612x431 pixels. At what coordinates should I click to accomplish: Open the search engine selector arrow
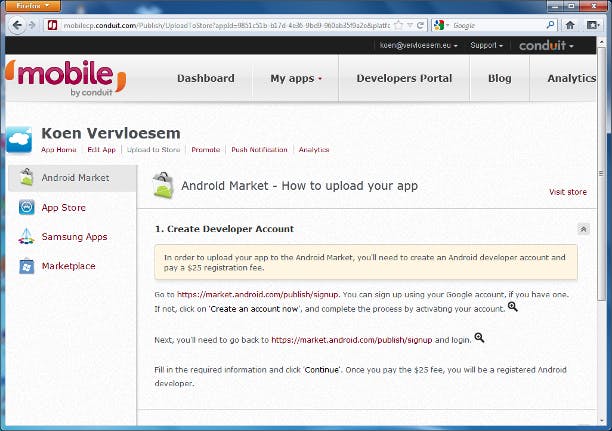pos(447,25)
